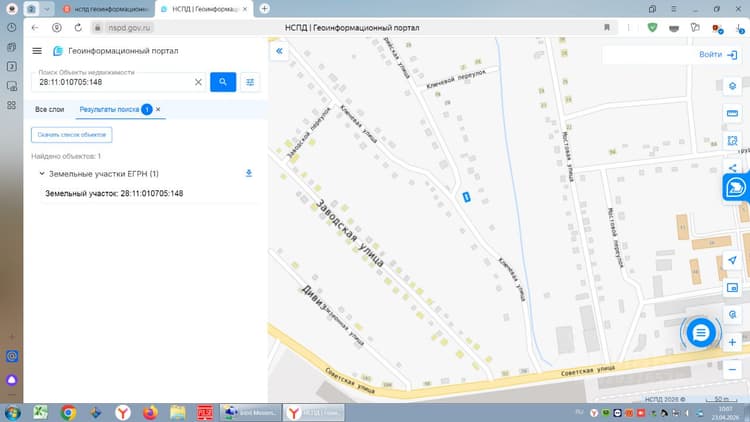Click Скачать список объектов button

(72, 135)
